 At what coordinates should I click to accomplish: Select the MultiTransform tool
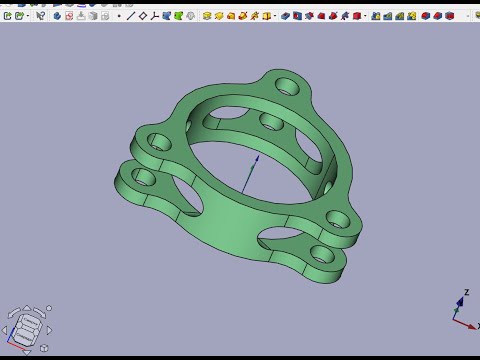point(412,16)
